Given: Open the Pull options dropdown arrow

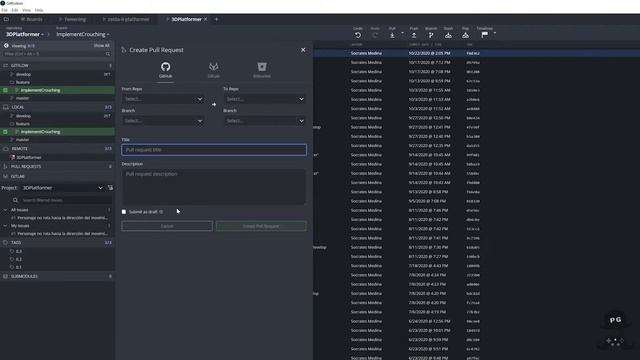Looking at the screenshot, I should point(402,33).
